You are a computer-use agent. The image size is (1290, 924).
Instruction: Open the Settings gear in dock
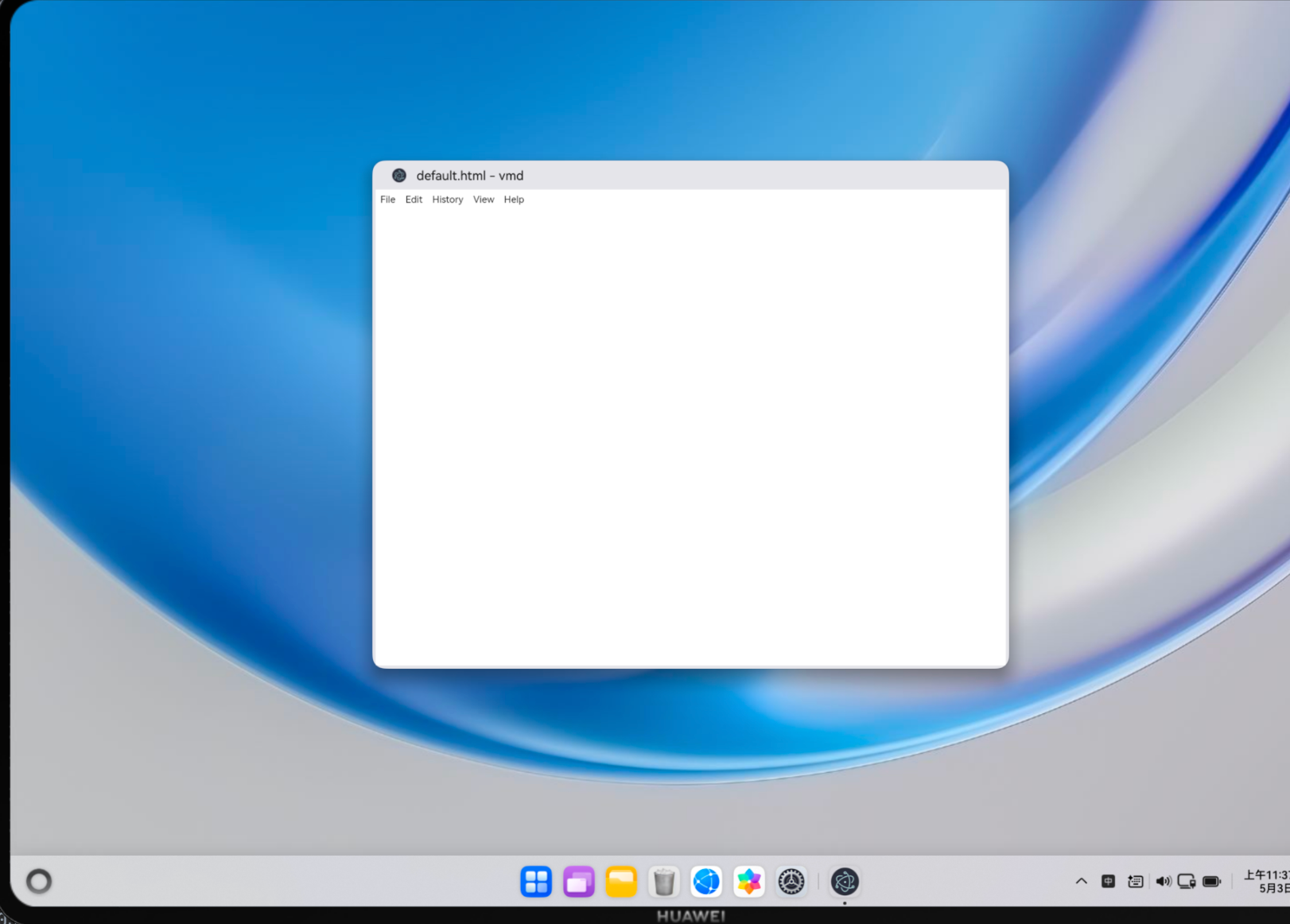pos(791,881)
